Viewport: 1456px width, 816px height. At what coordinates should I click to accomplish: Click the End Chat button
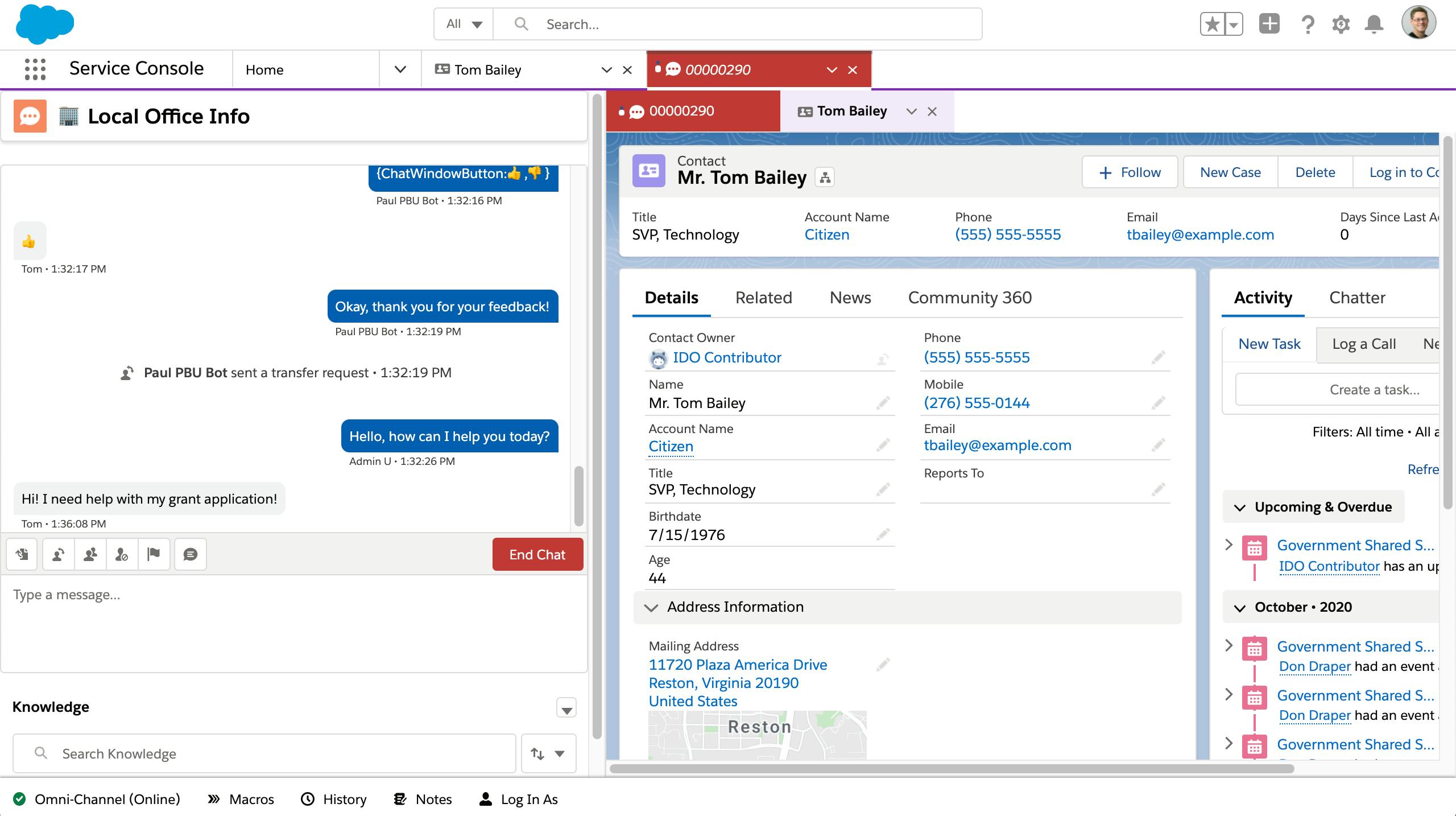(537, 554)
